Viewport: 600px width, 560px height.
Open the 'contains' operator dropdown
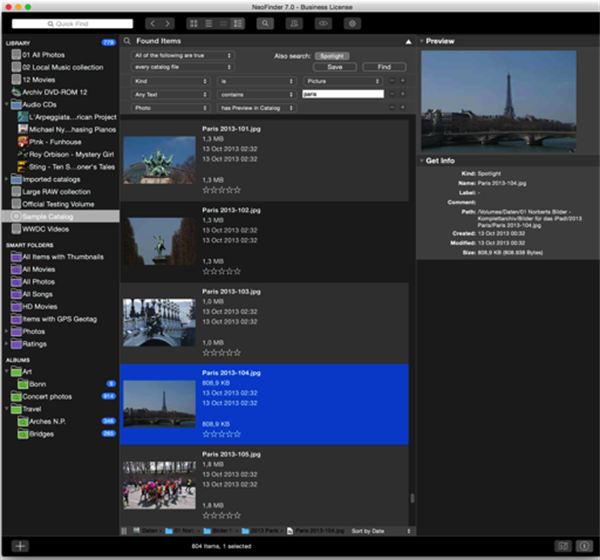pyautogui.click(x=256, y=95)
